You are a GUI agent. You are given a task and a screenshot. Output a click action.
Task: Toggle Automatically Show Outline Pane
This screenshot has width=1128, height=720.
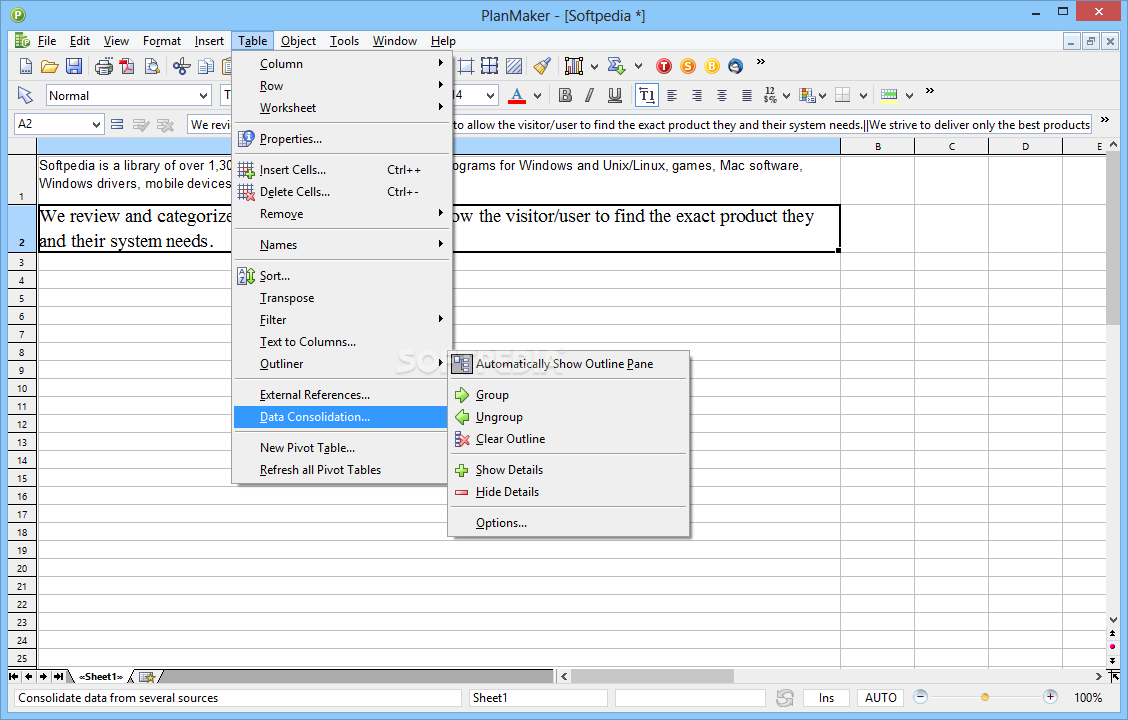[x=568, y=364]
